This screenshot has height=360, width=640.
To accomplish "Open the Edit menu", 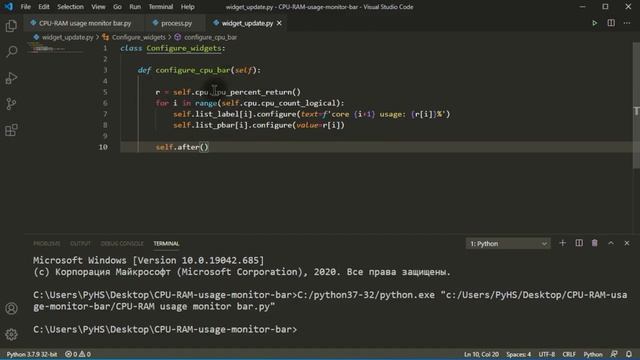I will [x=44, y=7].
